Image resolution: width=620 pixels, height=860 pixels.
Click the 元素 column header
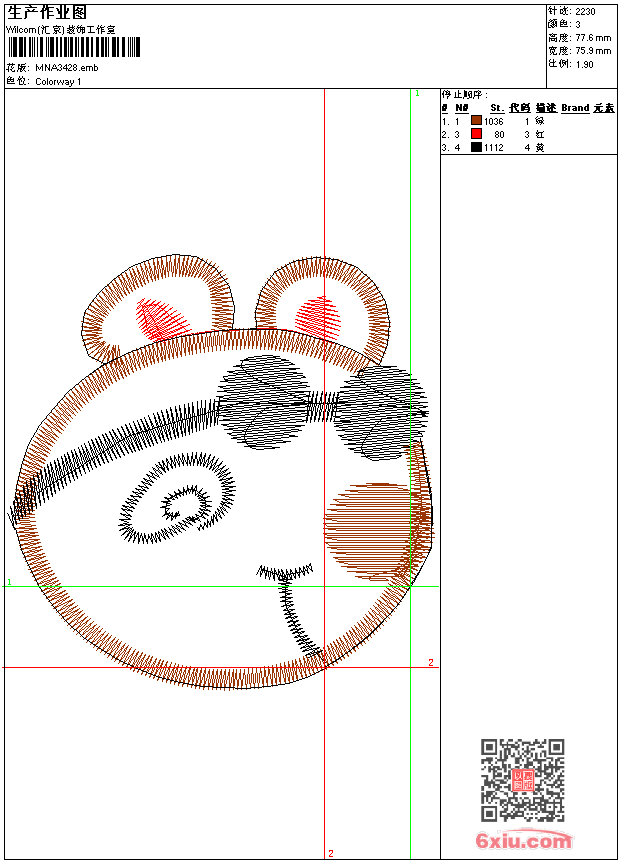pos(603,107)
